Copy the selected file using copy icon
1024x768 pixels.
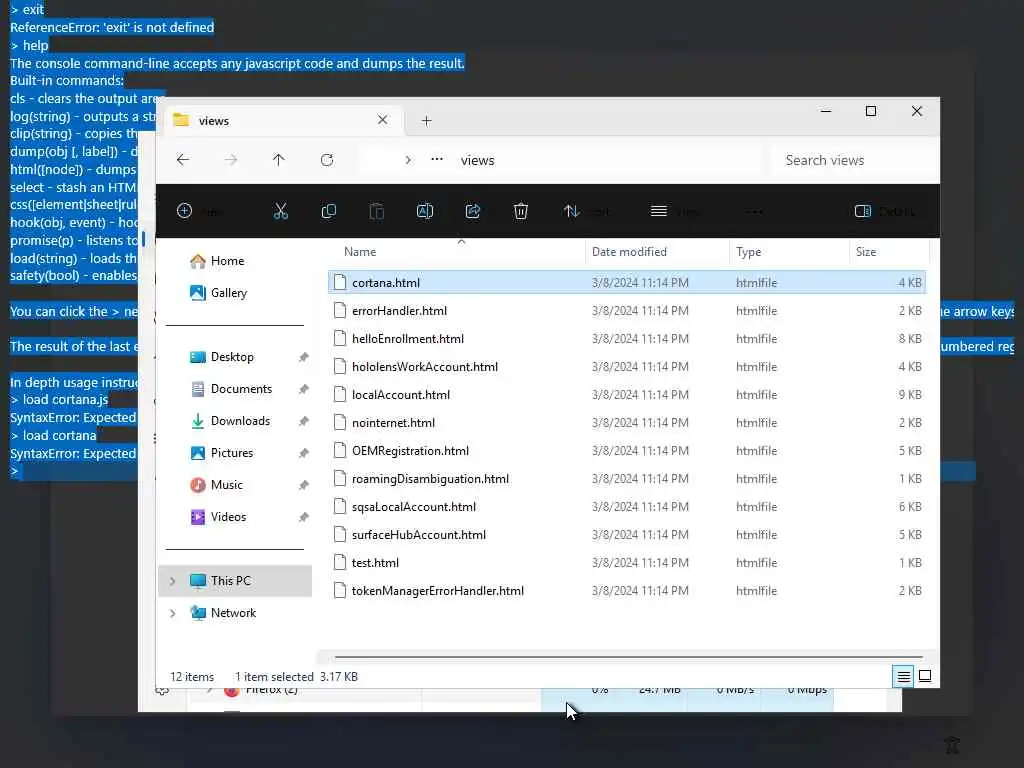(x=328, y=211)
